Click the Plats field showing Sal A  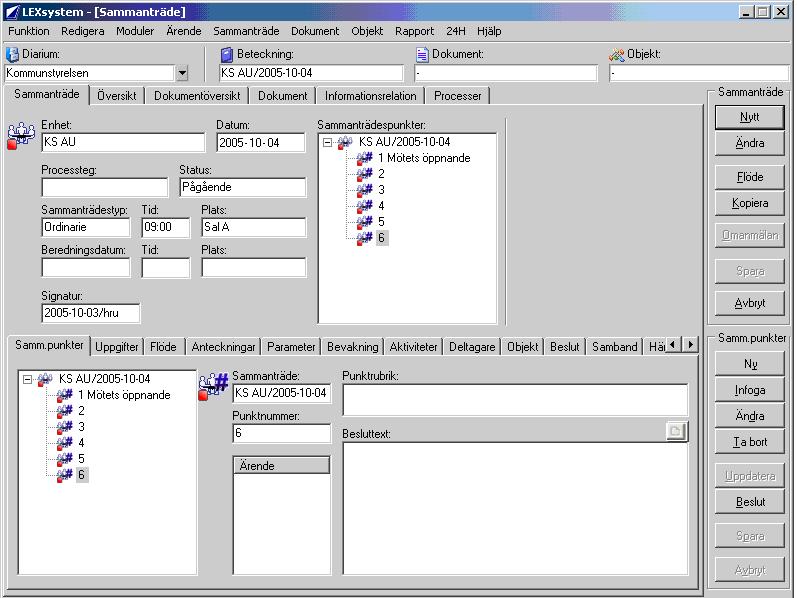(x=254, y=227)
